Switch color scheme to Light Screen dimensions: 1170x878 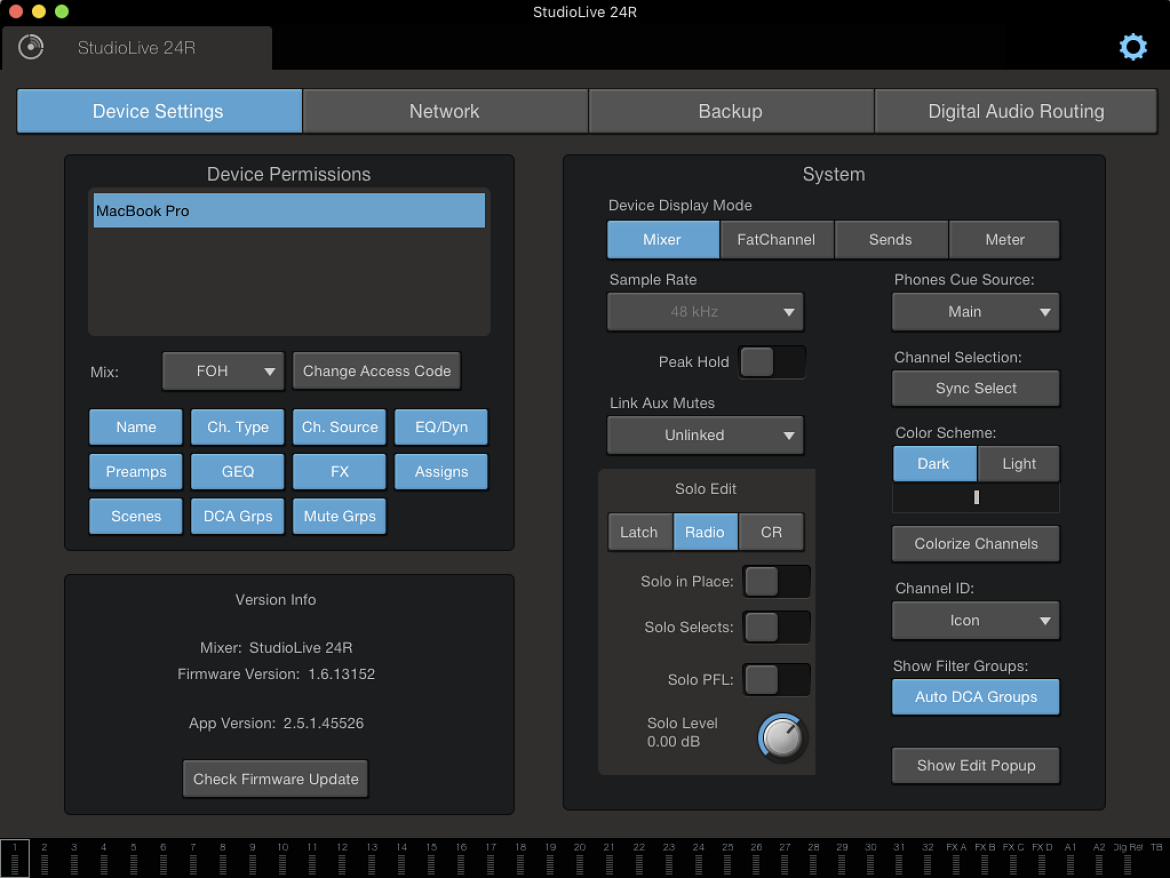tap(1019, 464)
